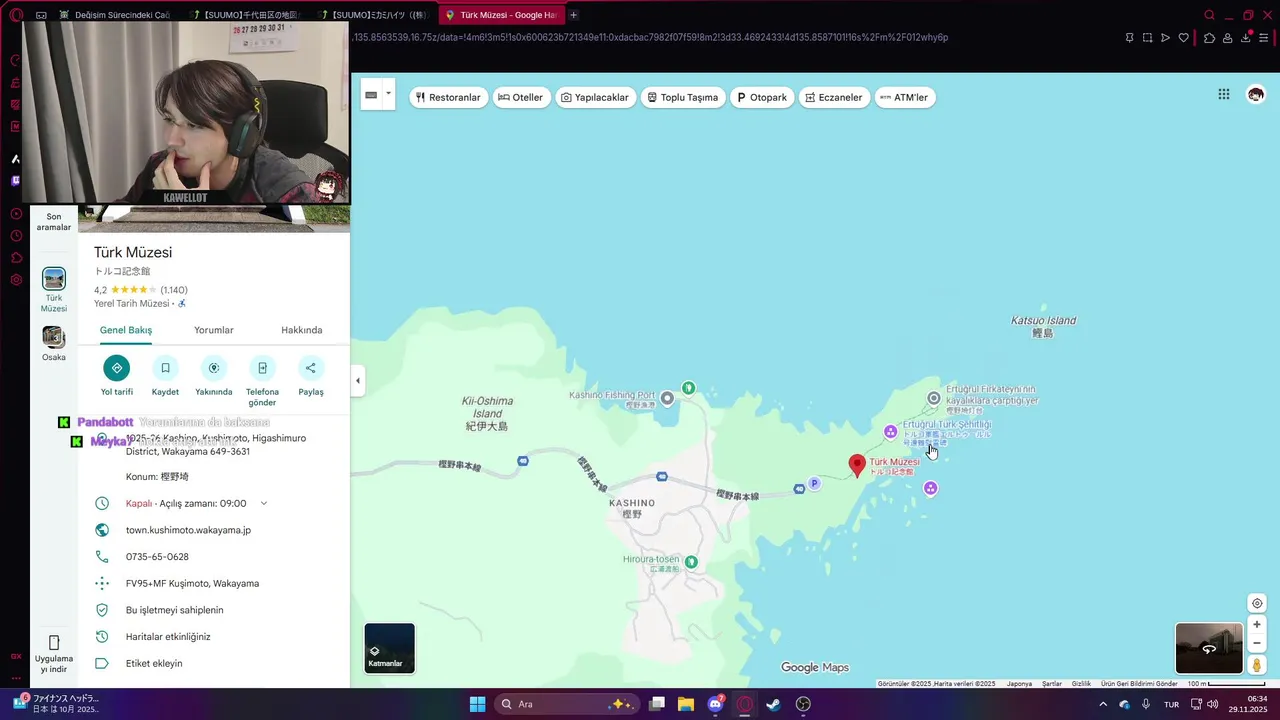Switch to the Hakkında tab

(x=301, y=330)
